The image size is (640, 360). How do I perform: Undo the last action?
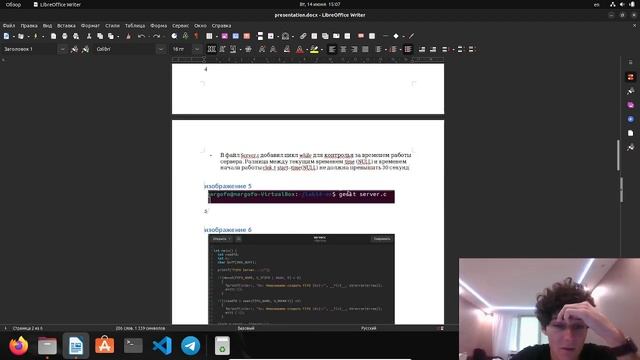[x=141, y=36]
